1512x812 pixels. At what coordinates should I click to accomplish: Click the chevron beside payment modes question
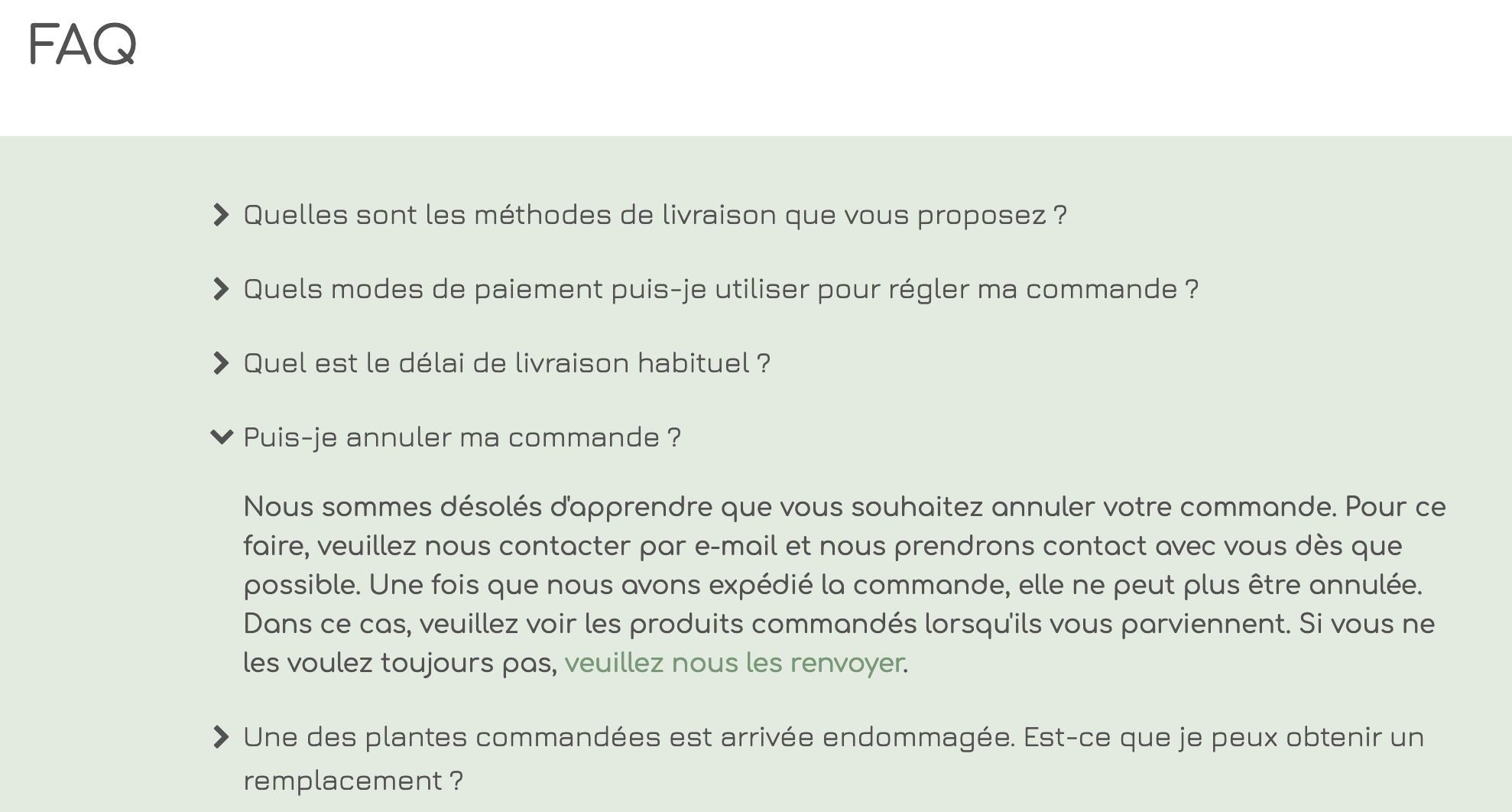click(x=220, y=290)
